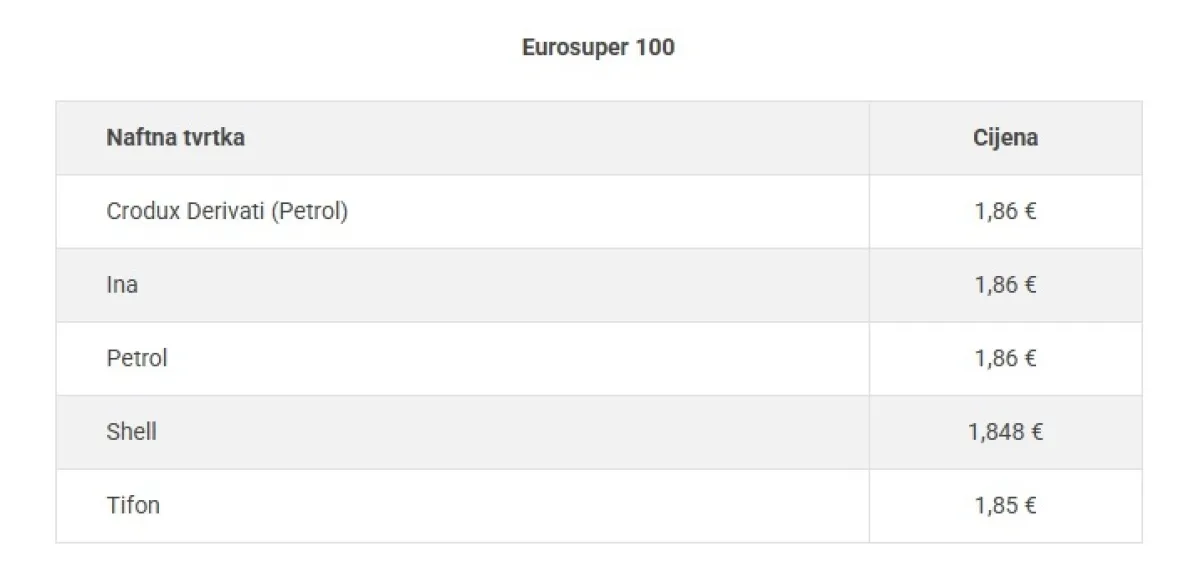Click the euro sign in Shell price

(x=1035, y=432)
